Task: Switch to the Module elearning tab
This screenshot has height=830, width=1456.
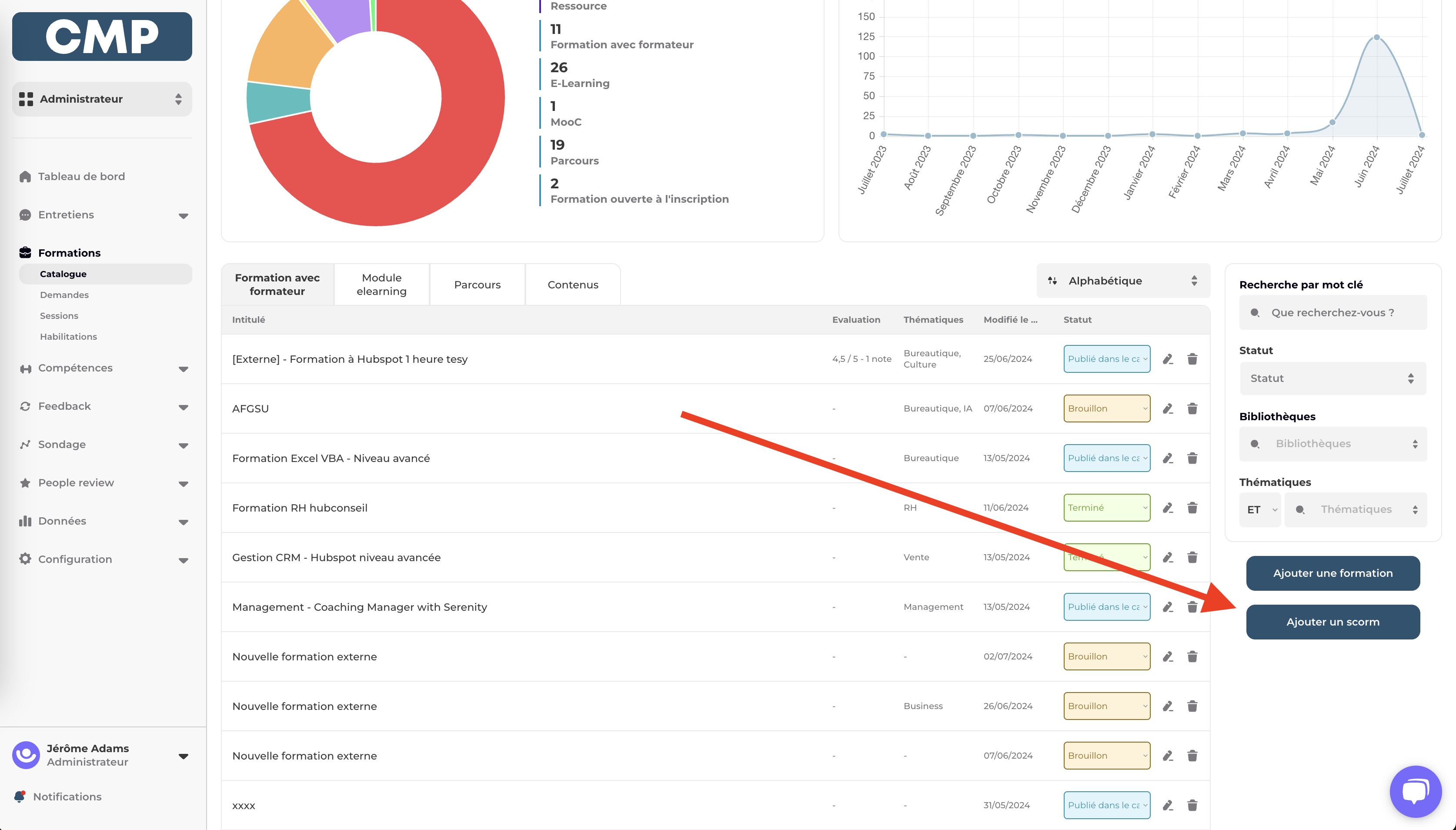Action: point(381,284)
